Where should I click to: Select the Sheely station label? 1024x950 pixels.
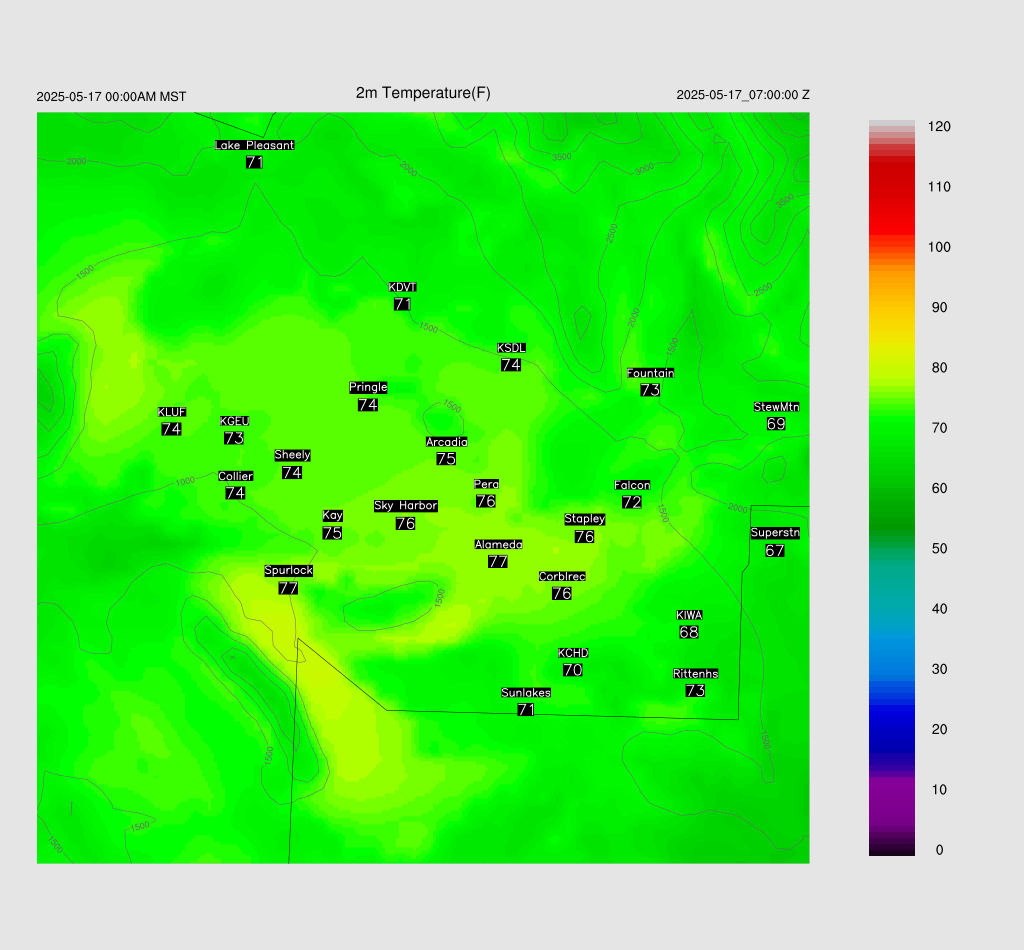click(x=292, y=455)
